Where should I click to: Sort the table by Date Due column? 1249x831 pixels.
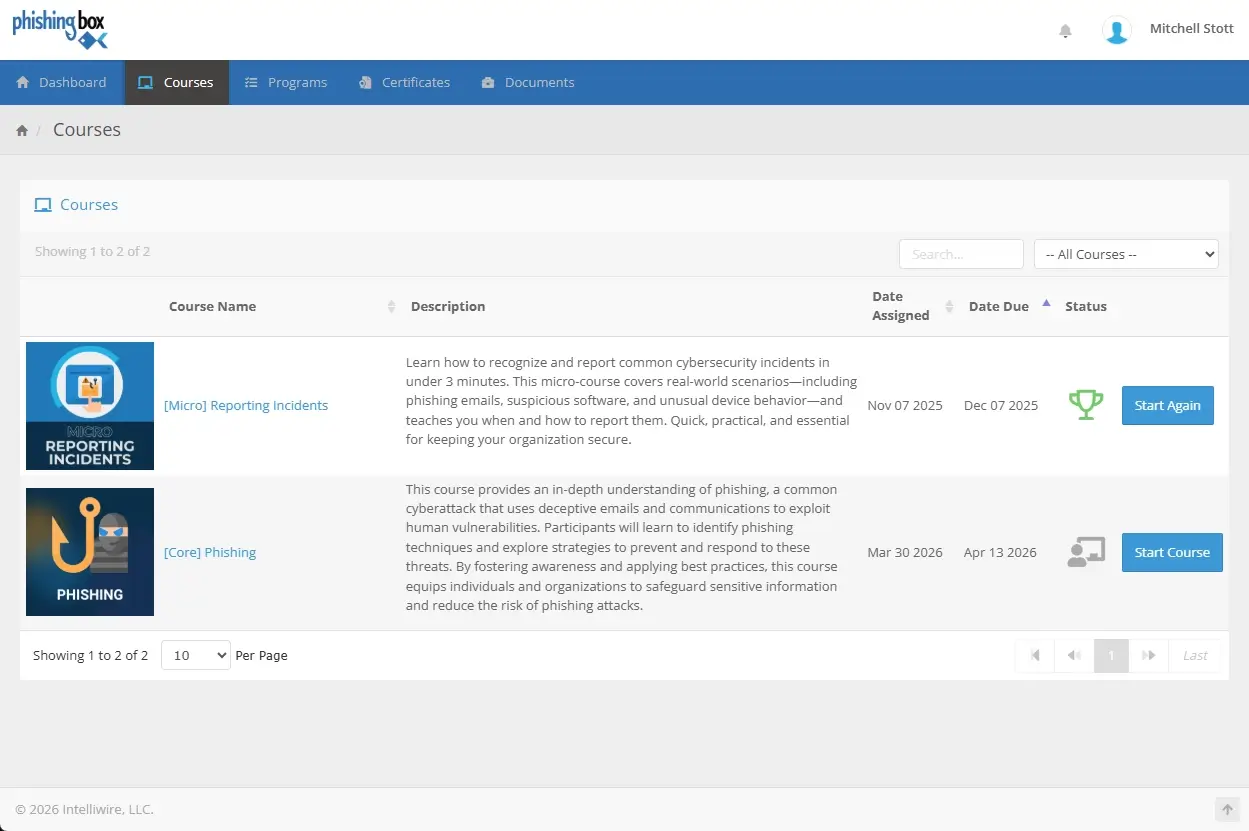click(998, 306)
